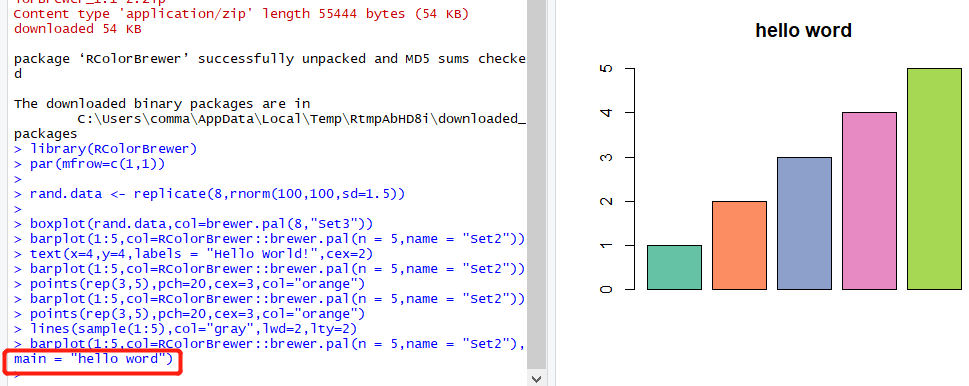The width and height of the screenshot is (969, 386).
Task: Click the red "downloaded 54 KB" message
Action: click(77, 28)
